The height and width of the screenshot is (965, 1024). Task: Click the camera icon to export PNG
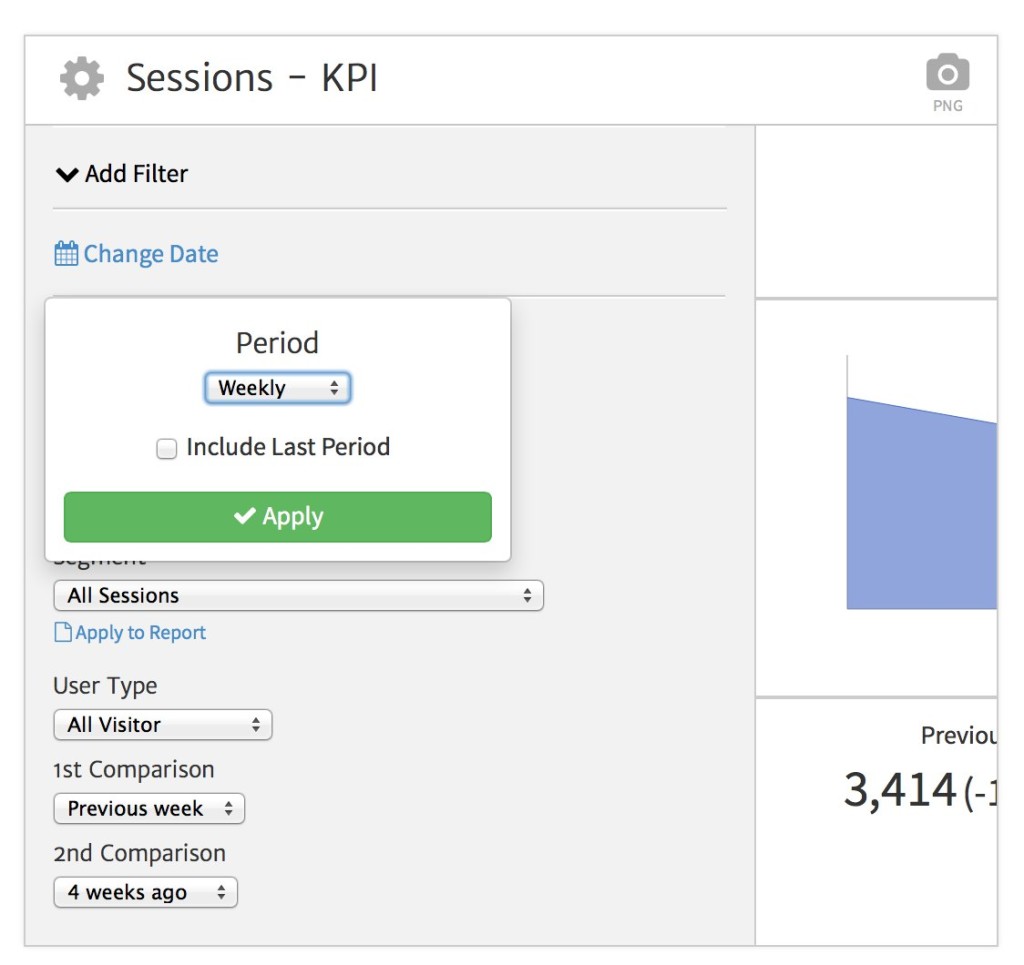click(947, 74)
